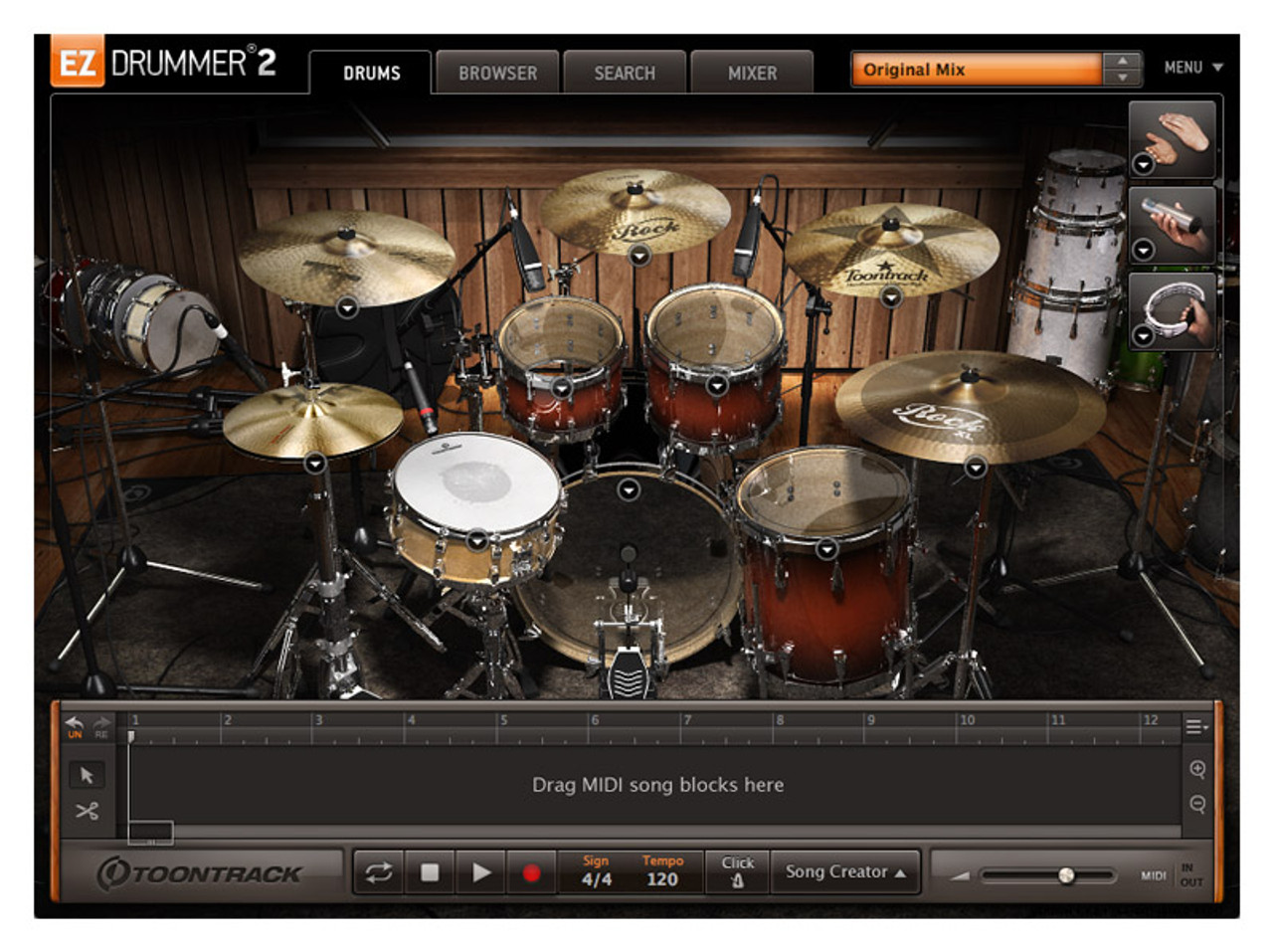Open the Rock XL ride cymbal dropdown
The height and width of the screenshot is (952, 1273).
pos(976,467)
